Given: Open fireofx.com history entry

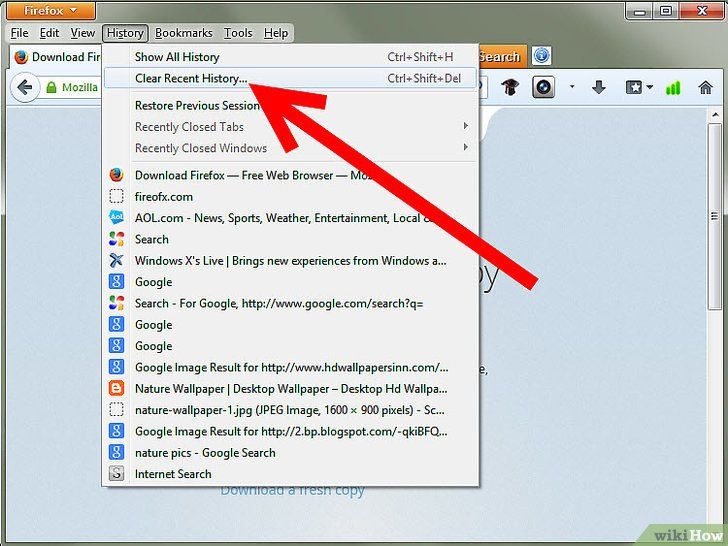Looking at the screenshot, I should point(290,196).
